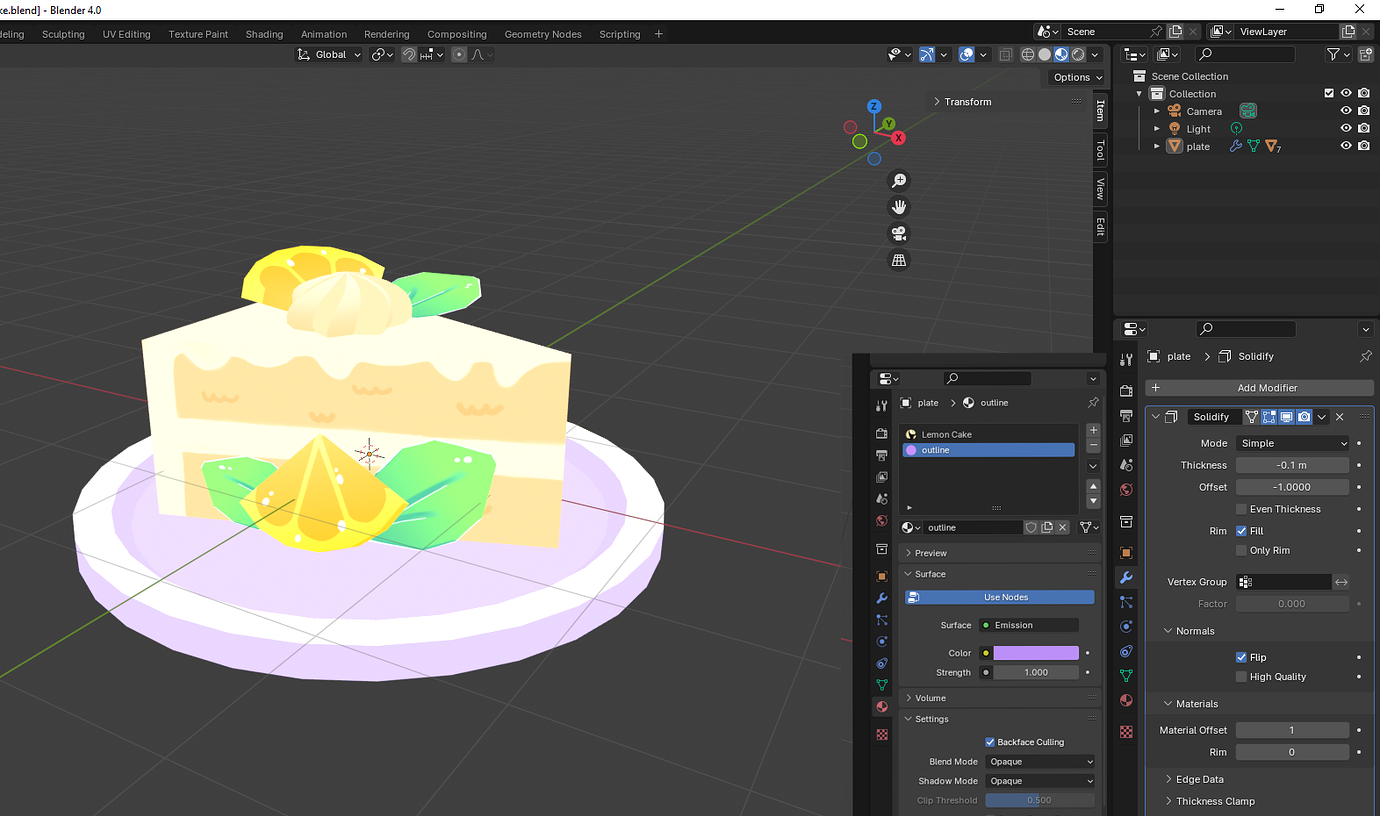The width and height of the screenshot is (1380, 816).
Task: Toggle the camera view icon in viewport
Action: [899, 233]
